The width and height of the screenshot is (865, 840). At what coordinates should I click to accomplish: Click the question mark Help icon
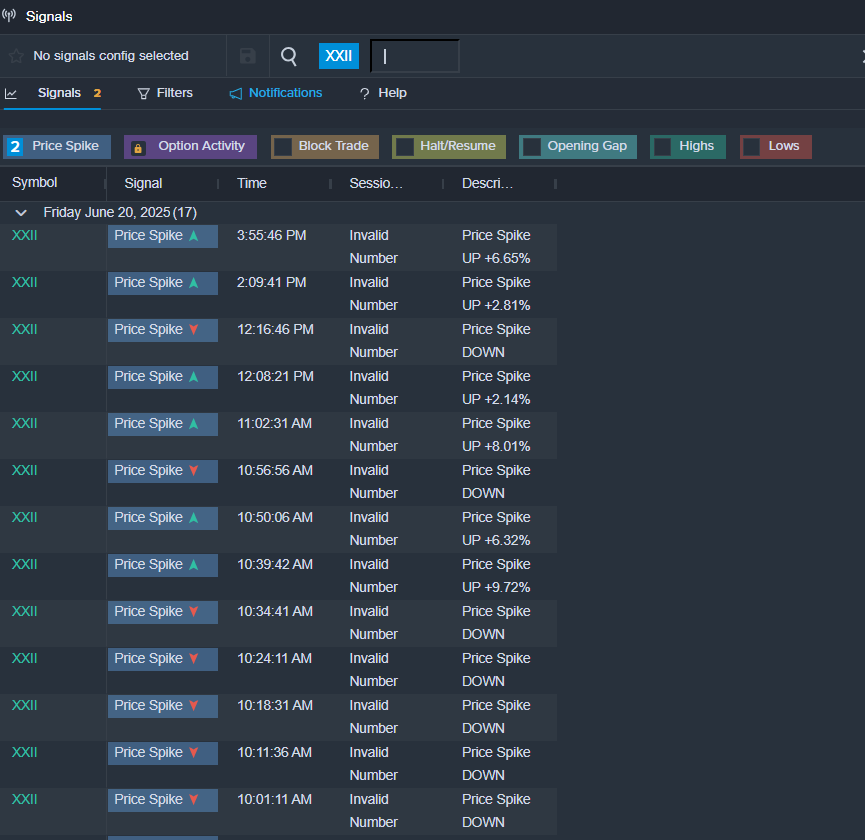[x=365, y=93]
